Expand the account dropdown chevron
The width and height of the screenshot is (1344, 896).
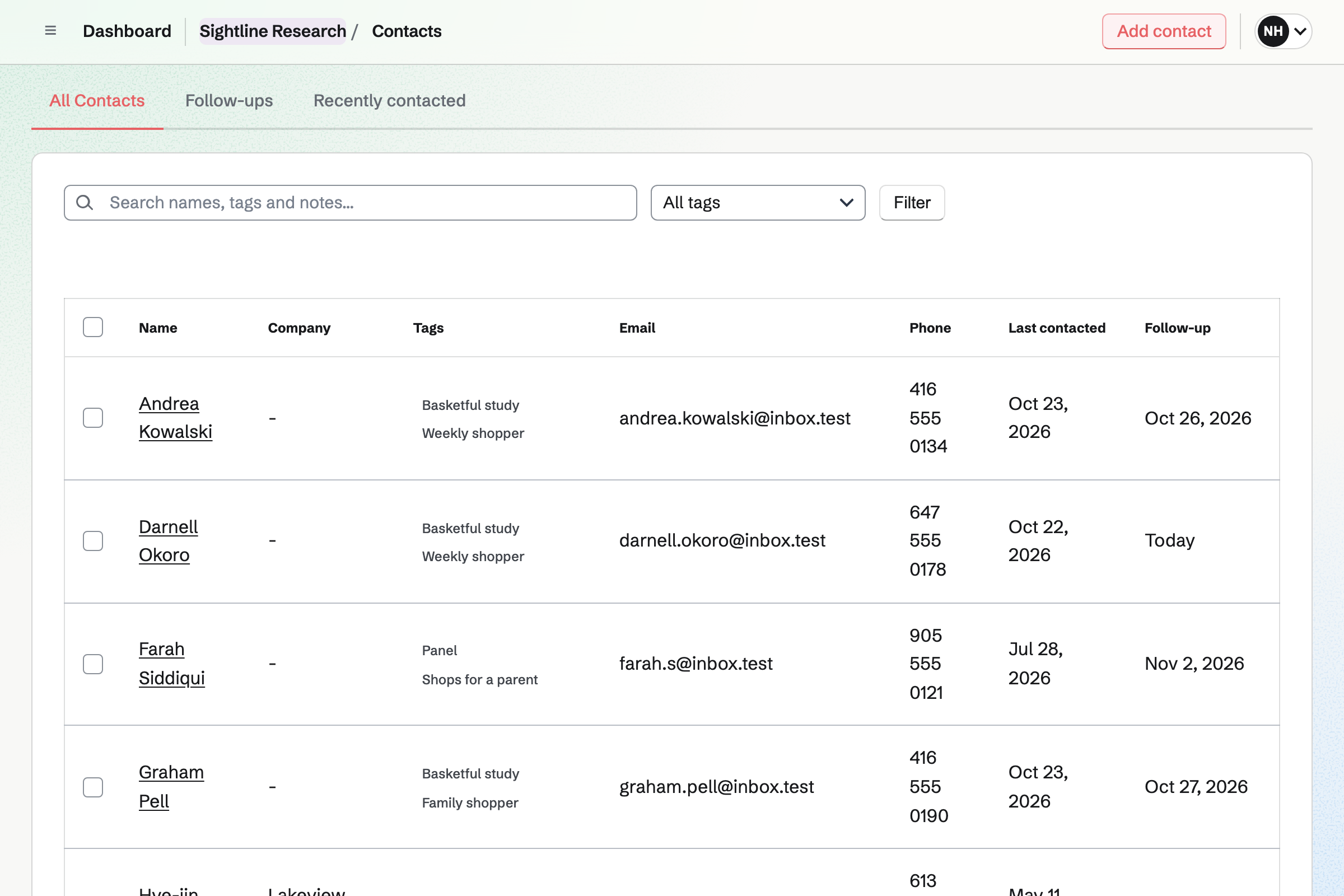[1300, 31]
